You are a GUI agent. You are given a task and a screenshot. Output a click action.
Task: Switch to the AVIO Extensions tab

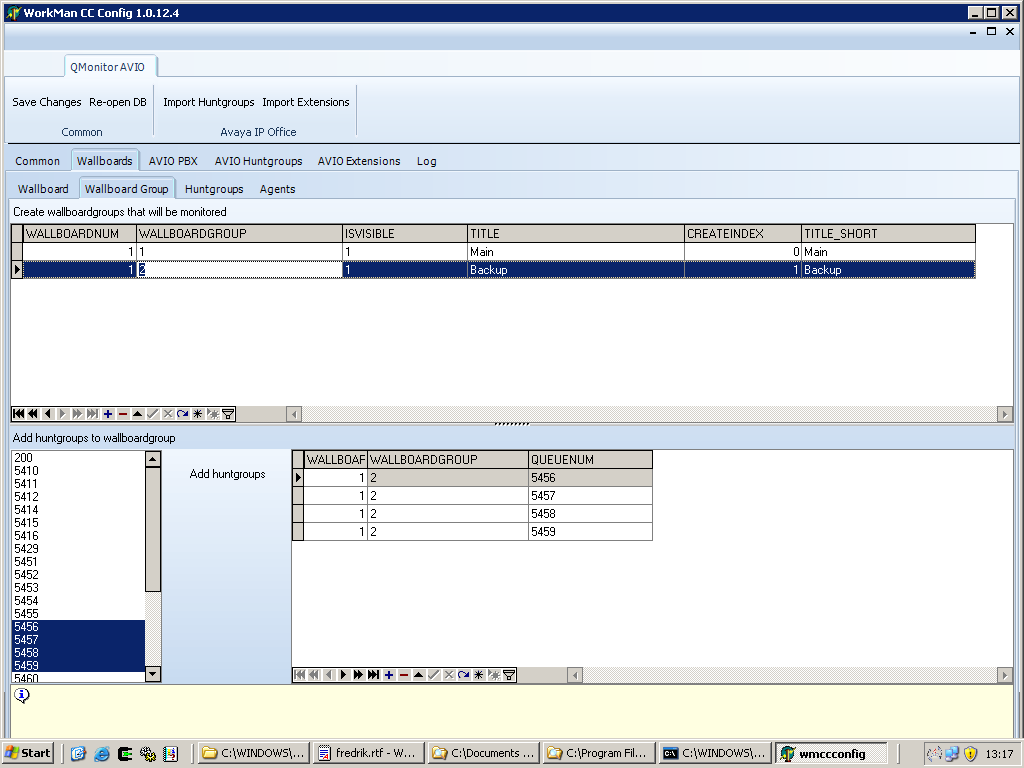click(x=359, y=161)
